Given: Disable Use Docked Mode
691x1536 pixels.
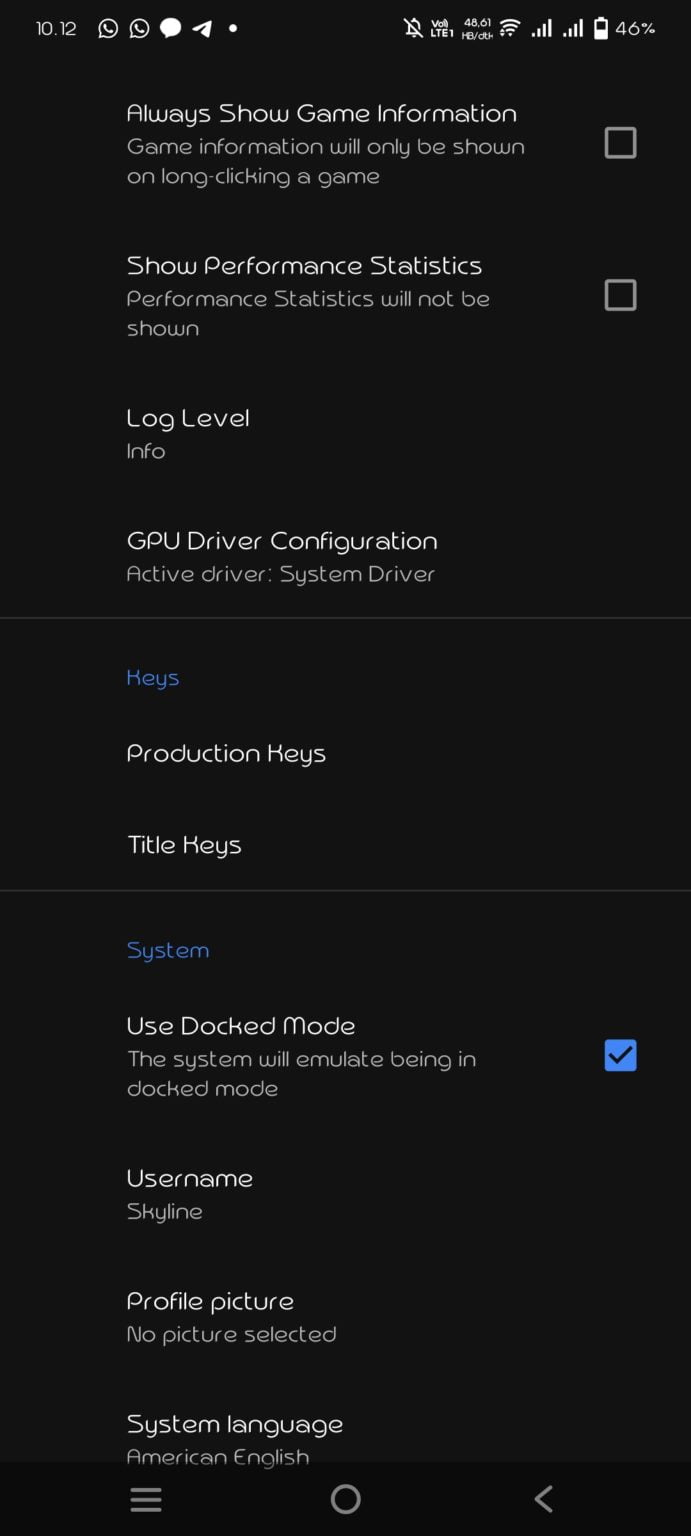Looking at the screenshot, I should (x=619, y=1055).
